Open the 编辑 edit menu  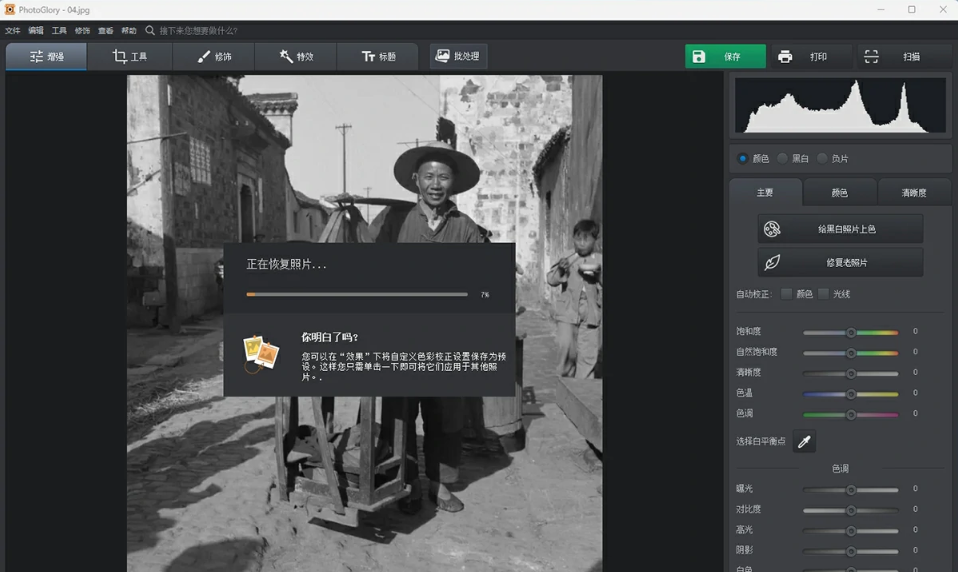pos(35,31)
